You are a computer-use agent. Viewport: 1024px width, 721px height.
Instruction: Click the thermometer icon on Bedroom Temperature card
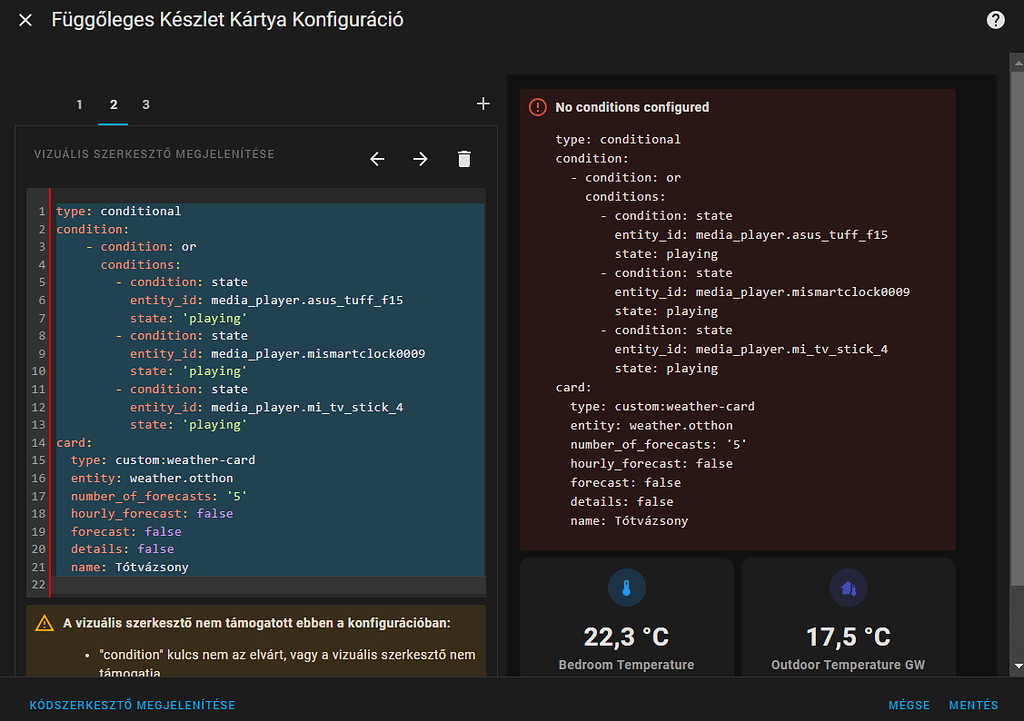click(x=625, y=589)
